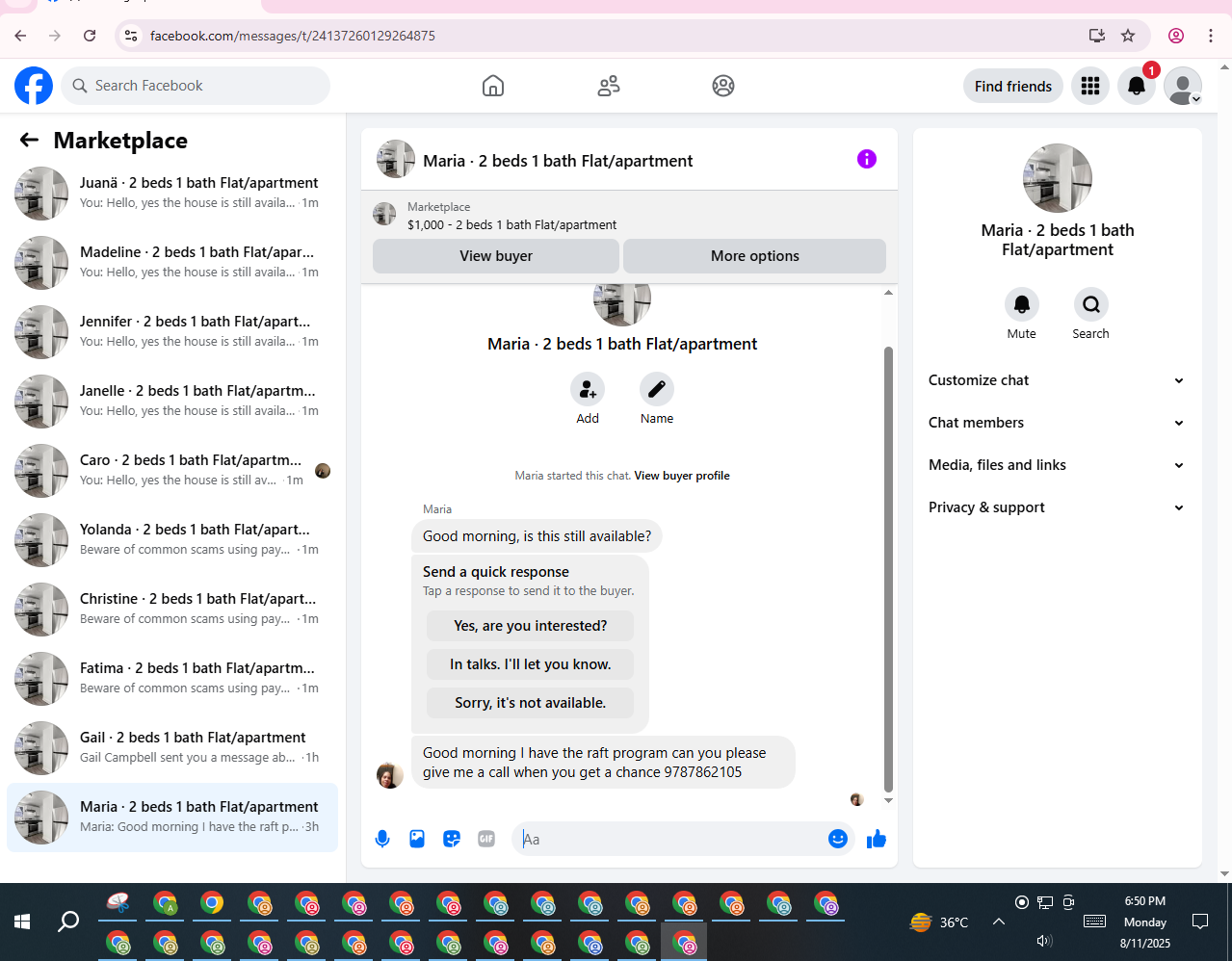Open the Chrome profile icon

(x=1176, y=36)
